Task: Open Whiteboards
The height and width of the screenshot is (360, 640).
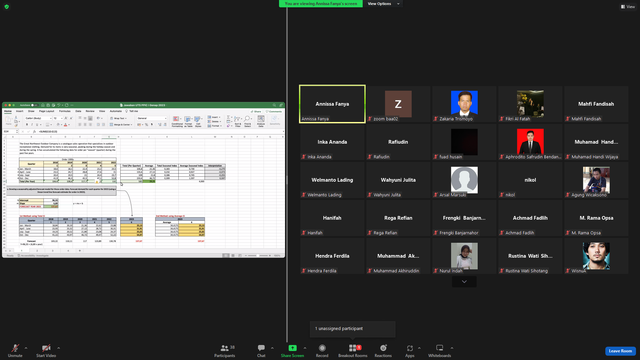Action: (x=439, y=350)
